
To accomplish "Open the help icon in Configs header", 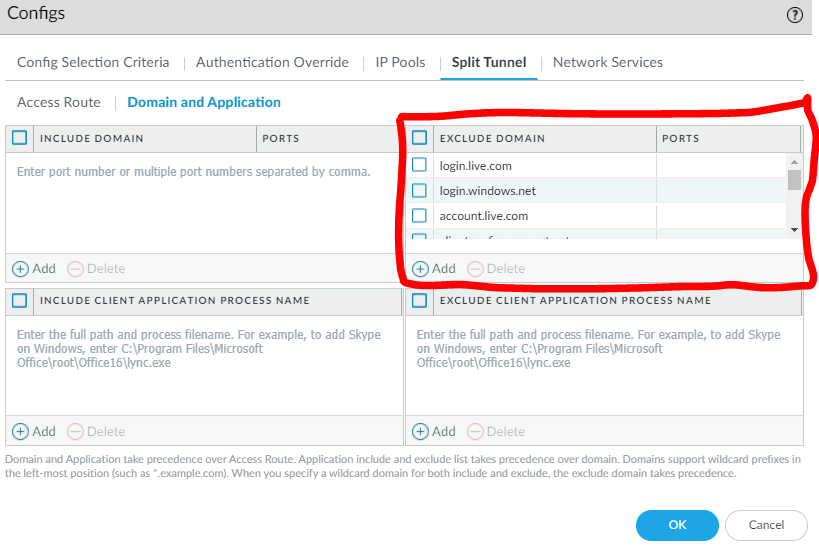I will pos(795,15).
